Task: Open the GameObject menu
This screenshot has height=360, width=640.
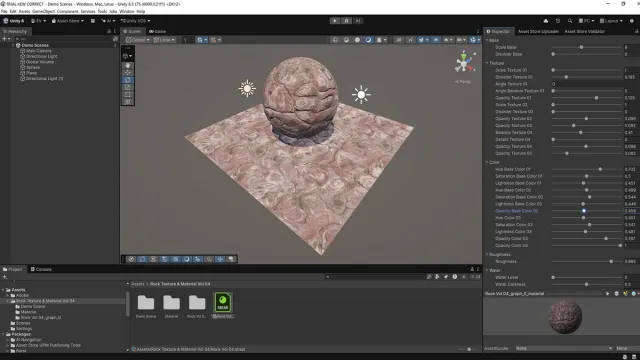Action: point(43,11)
